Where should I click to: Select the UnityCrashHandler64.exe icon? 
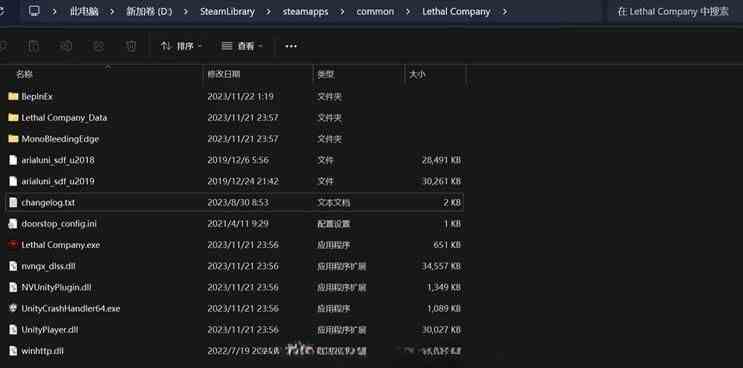pos(13,308)
